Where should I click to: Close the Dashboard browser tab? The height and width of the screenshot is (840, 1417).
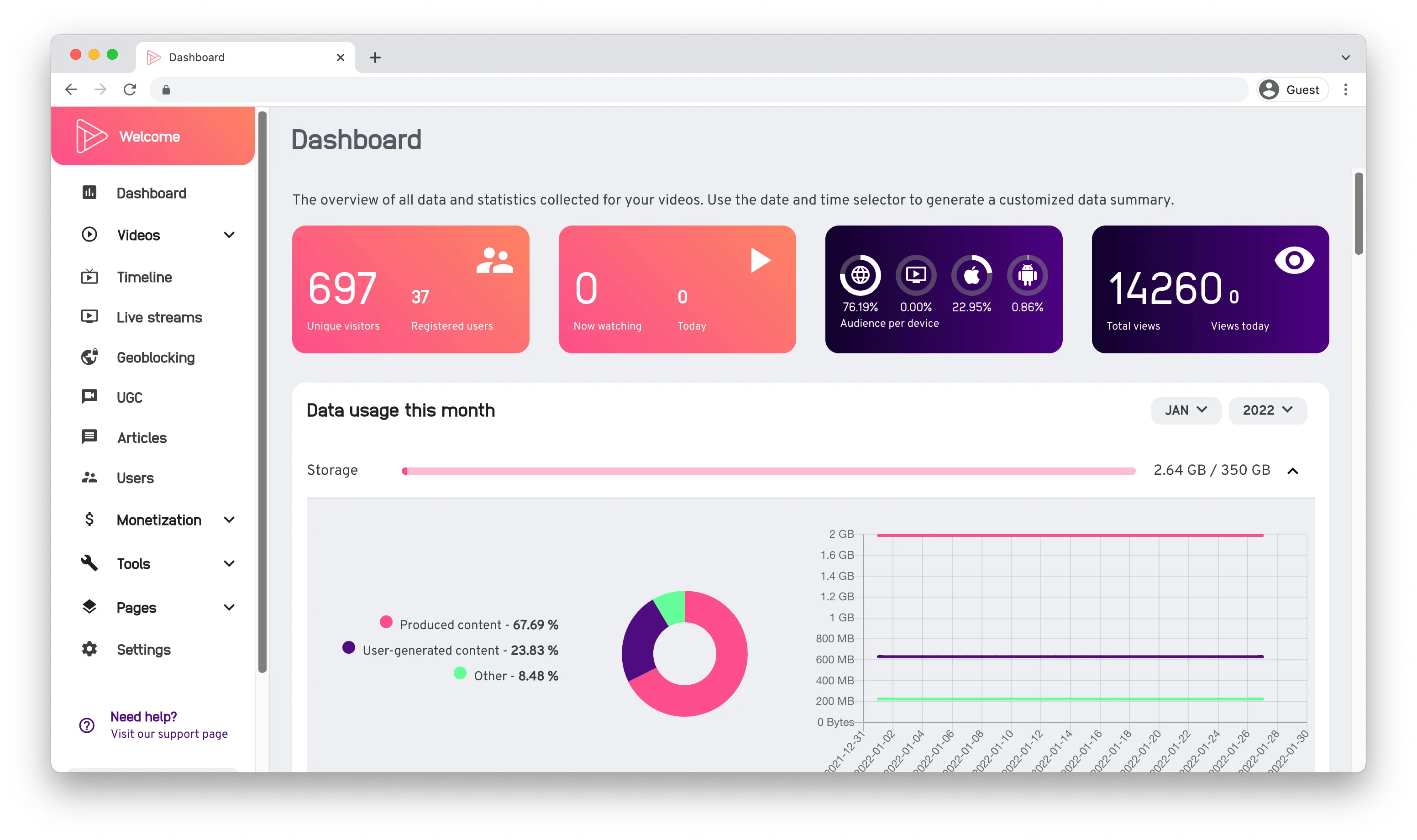(340, 57)
